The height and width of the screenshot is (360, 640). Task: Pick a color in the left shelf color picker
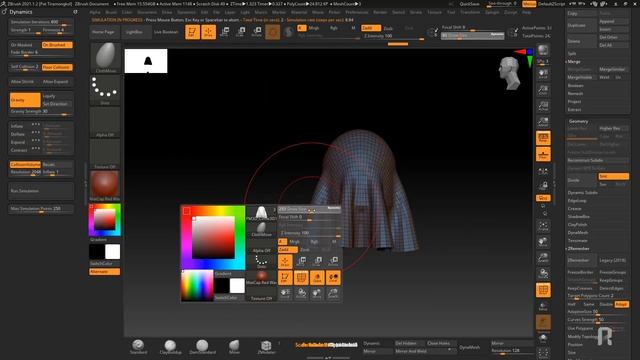(105, 220)
